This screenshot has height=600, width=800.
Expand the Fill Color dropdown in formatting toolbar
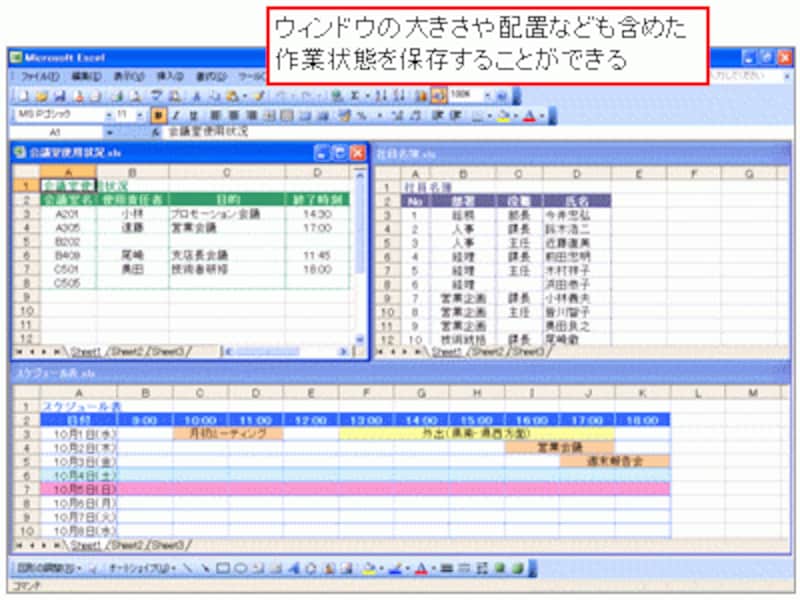pos(516,116)
